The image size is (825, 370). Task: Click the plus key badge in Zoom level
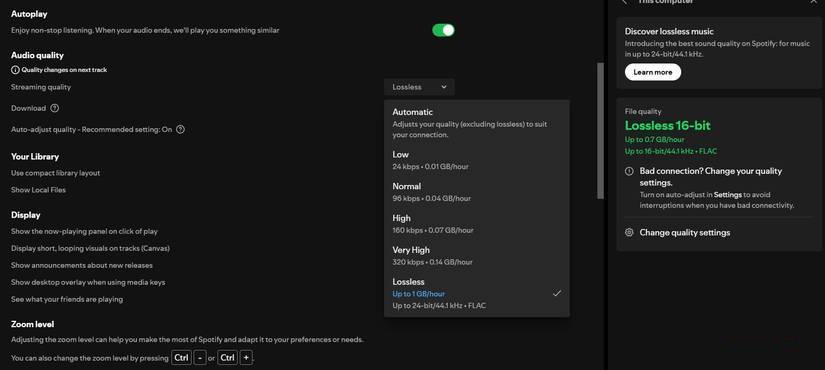[x=246, y=358]
